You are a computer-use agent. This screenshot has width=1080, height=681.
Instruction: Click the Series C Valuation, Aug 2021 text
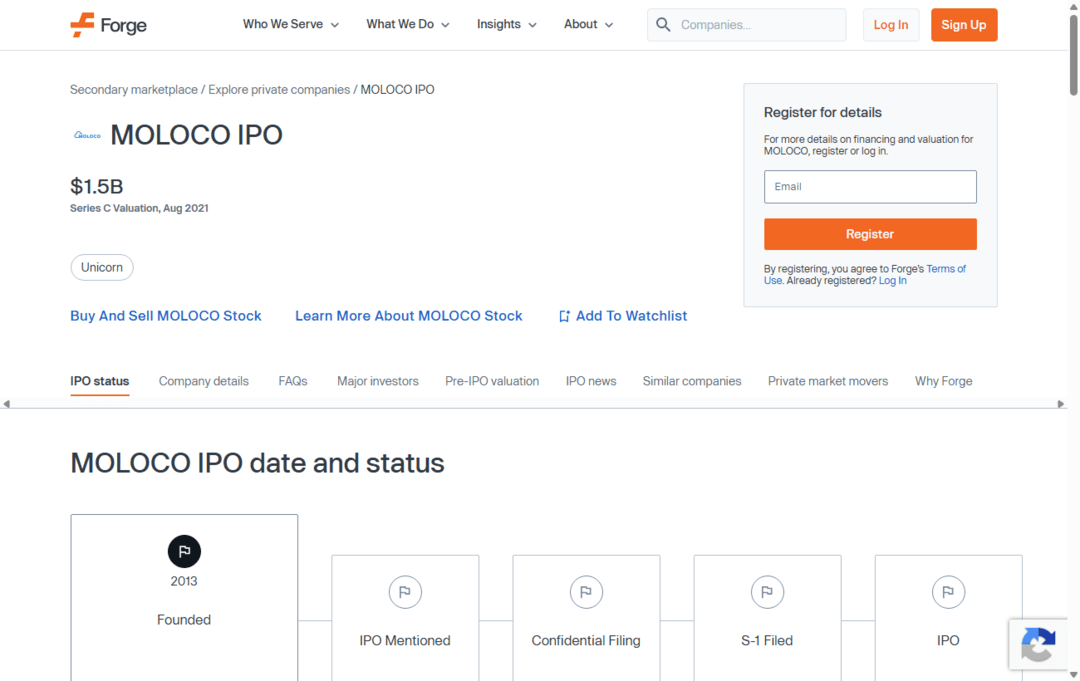click(x=139, y=208)
